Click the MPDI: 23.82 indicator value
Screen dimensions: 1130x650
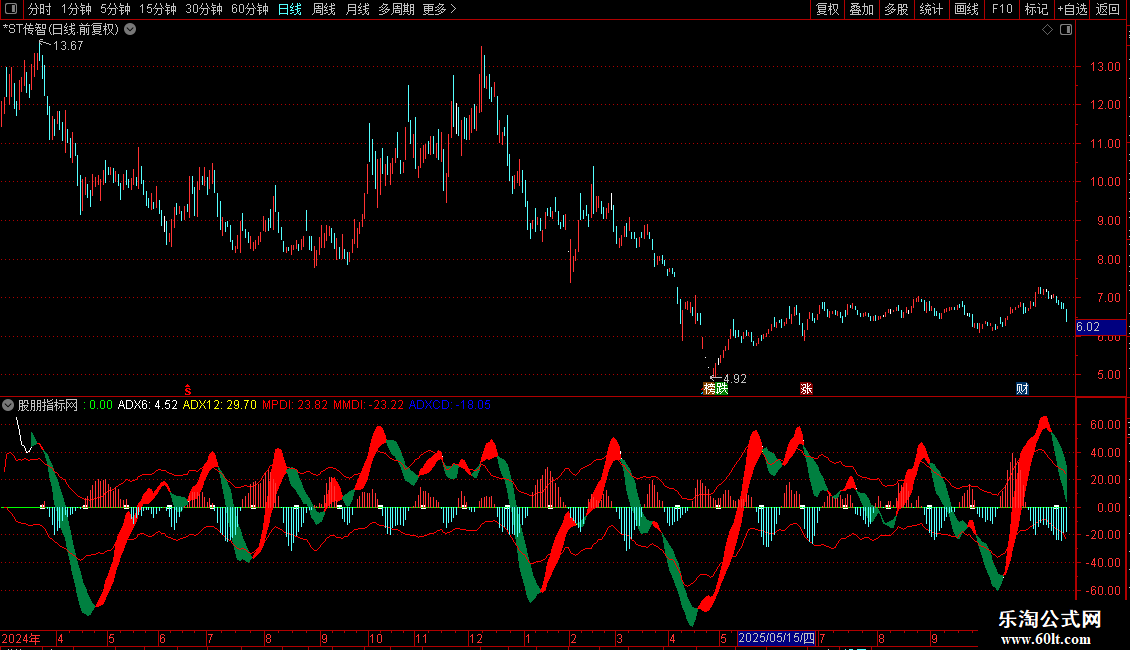[295, 405]
